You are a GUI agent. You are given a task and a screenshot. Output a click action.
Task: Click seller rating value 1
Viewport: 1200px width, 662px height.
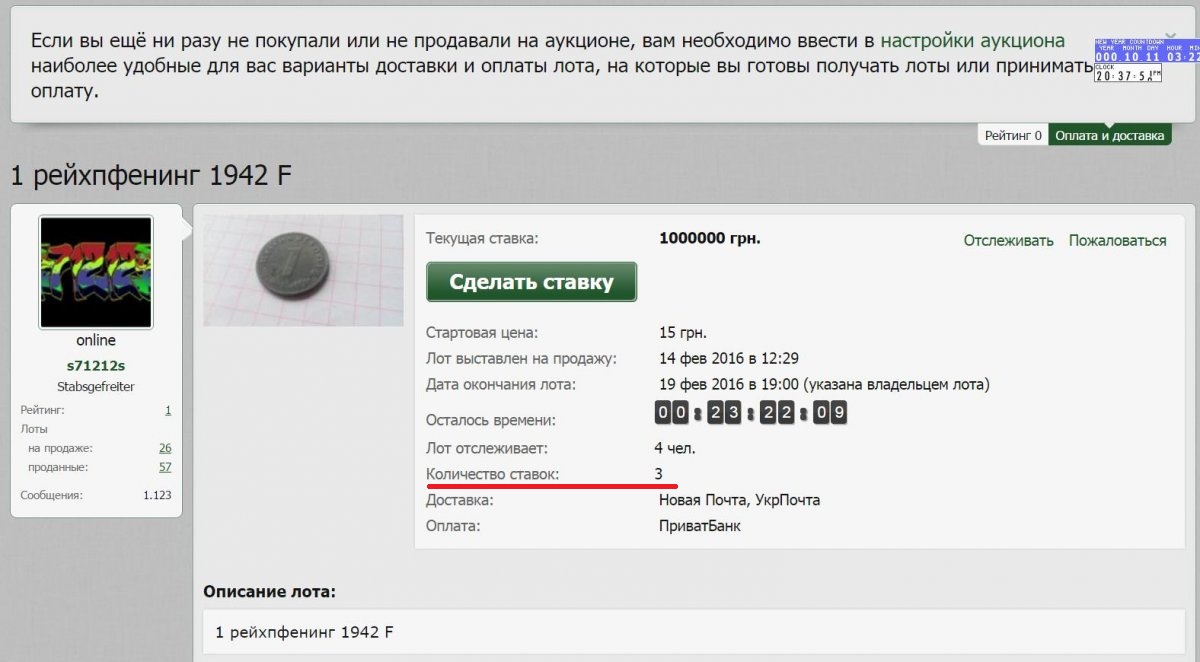click(x=168, y=410)
